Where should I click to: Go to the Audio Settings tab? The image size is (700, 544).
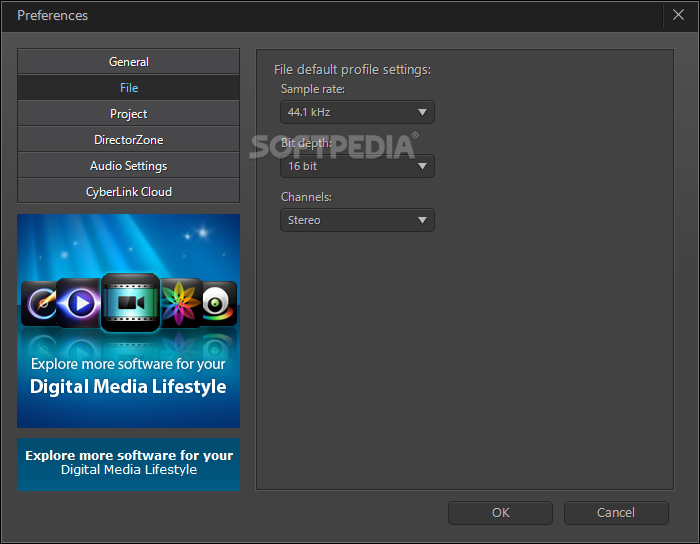click(129, 166)
